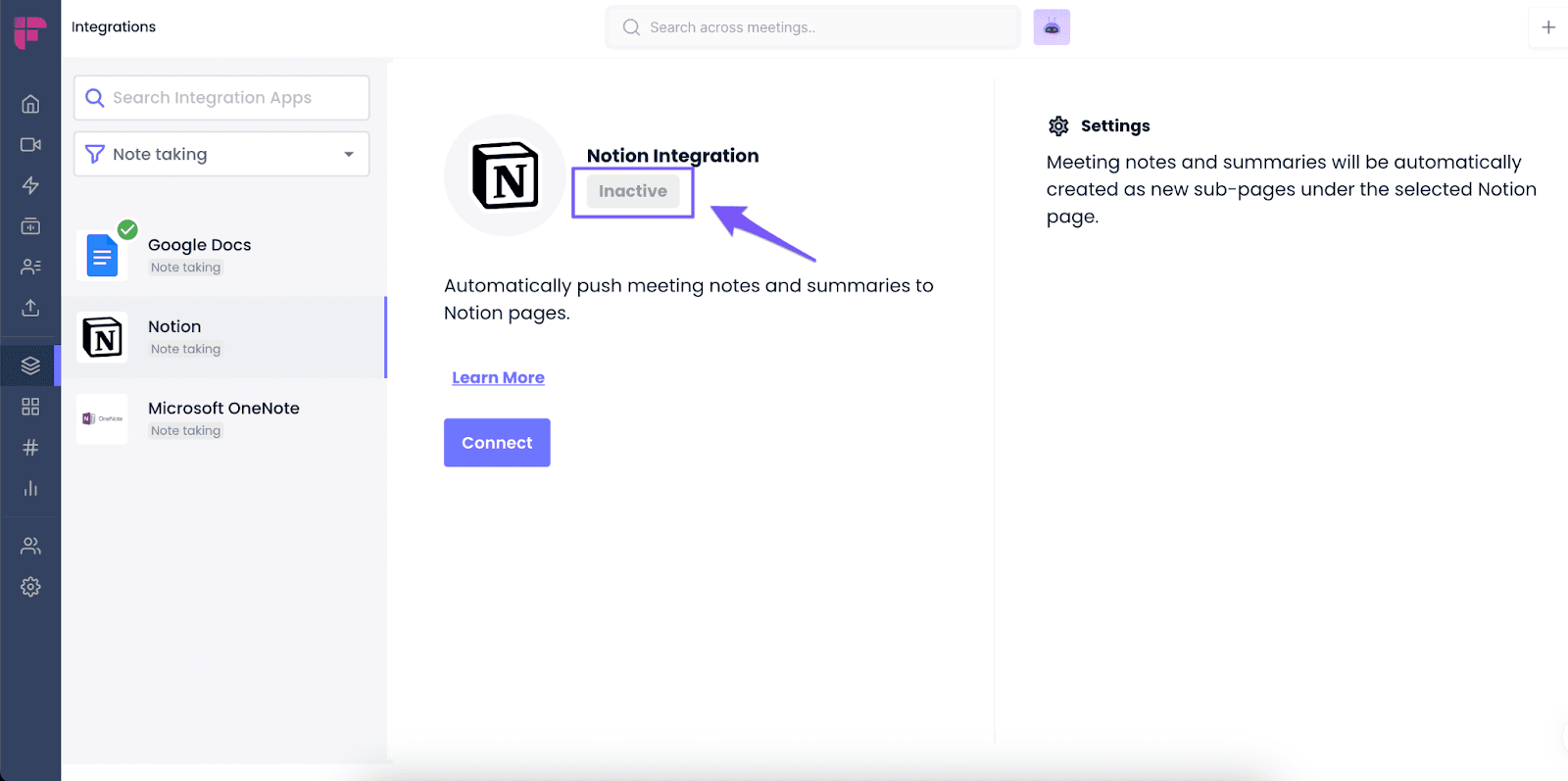
Task: Select Google Docs in the integrations list
Action: point(224,256)
